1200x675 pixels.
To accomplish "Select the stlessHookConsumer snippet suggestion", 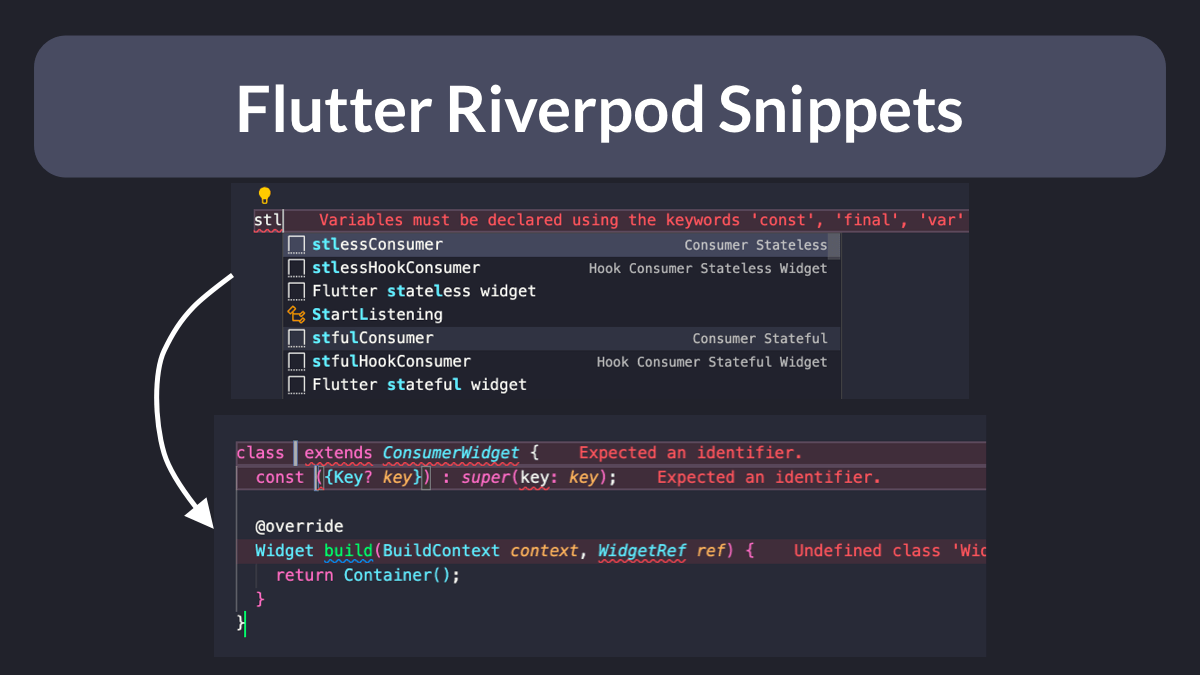I will click(x=561, y=268).
